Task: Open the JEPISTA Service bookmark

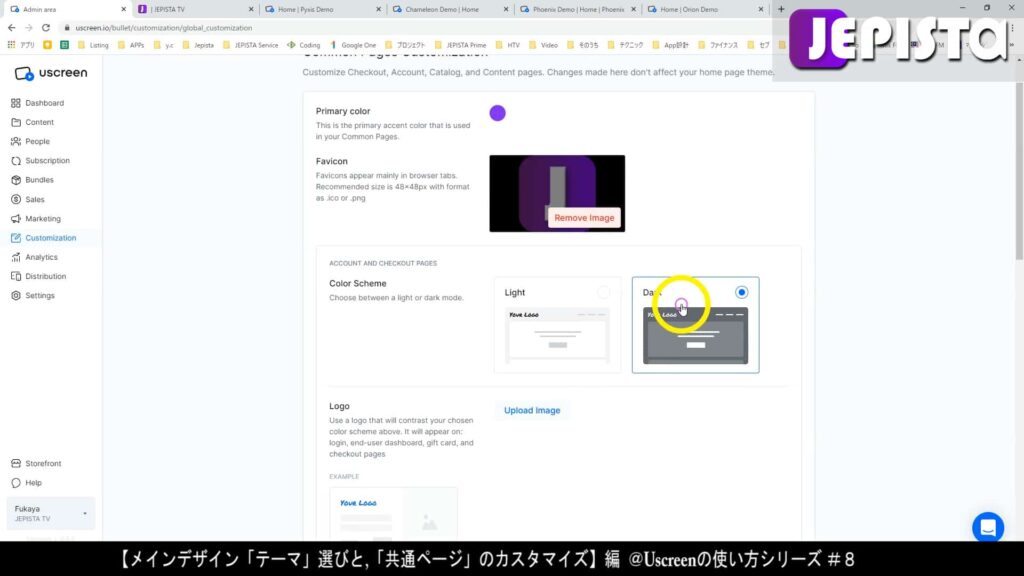Action: click(x=251, y=45)
